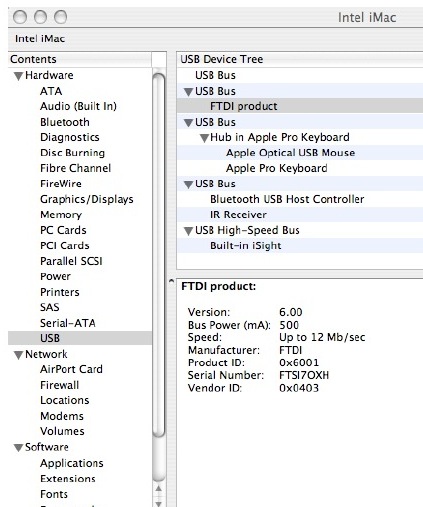423x507 pixels.
Task: Select Fibre Channel entry
Action: point(75,168)
